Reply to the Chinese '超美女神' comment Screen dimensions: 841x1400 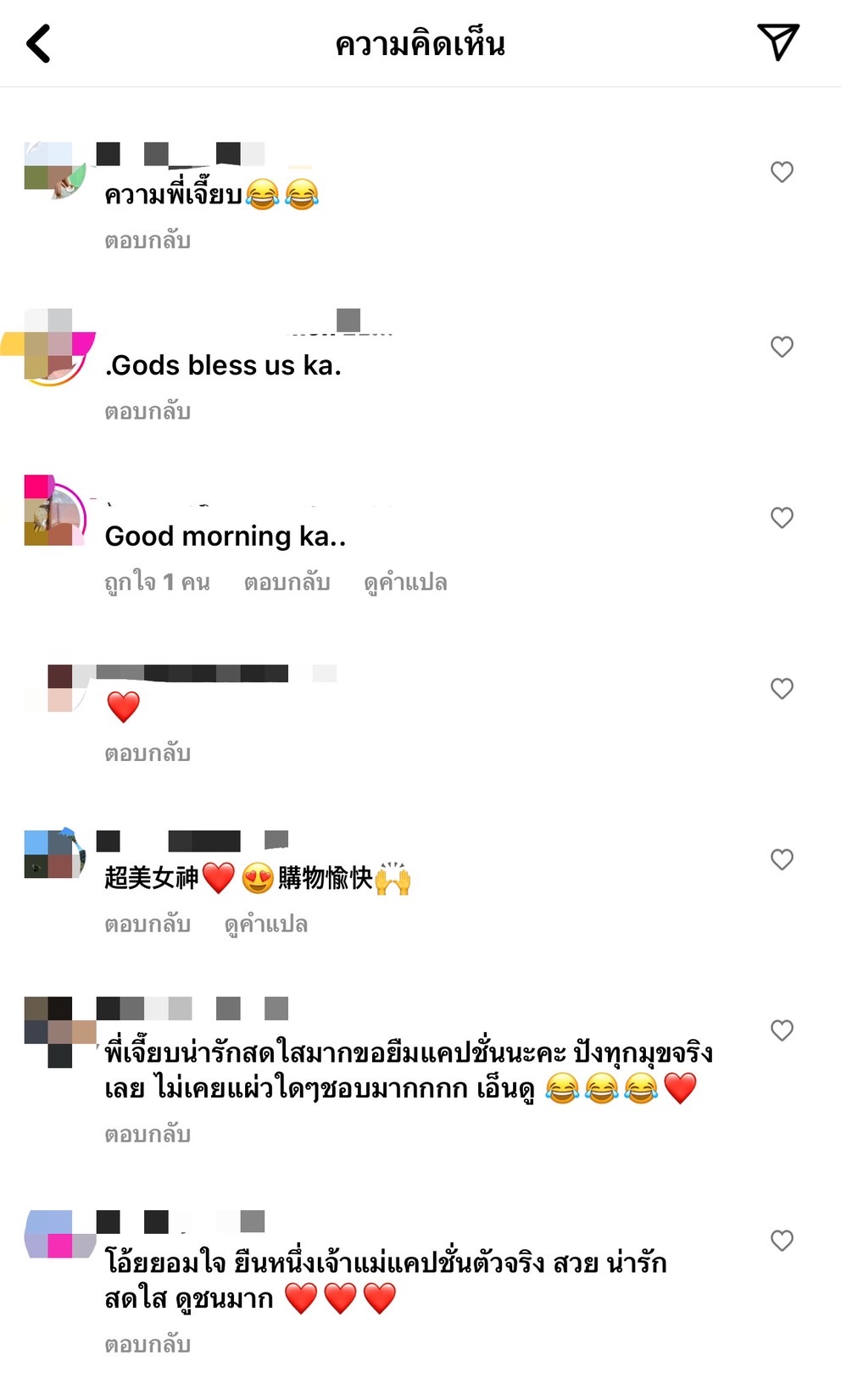148,924
